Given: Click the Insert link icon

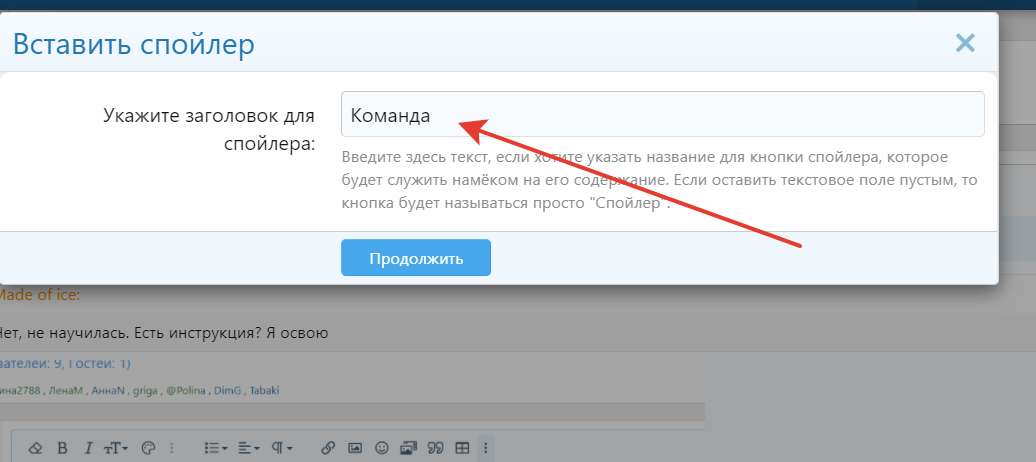Looking at the screenshot, I should click(x=328, y=448).
